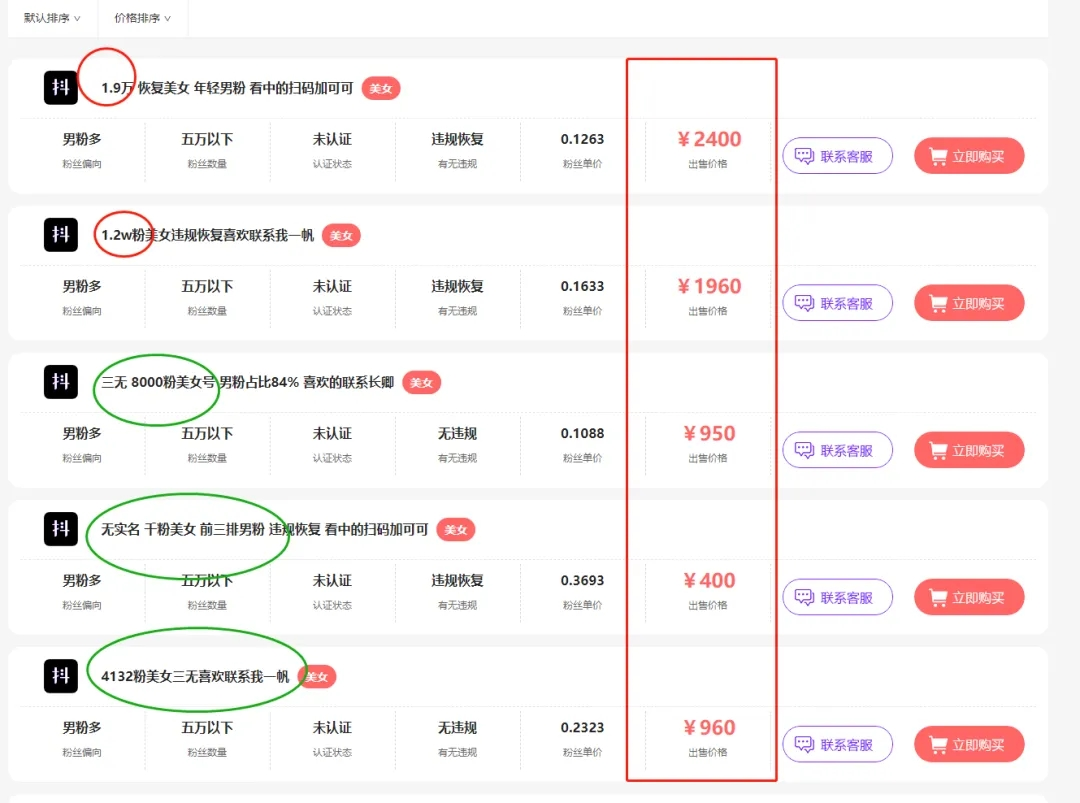Click Douyin icon of the 三无 8000粉 listing
Viewport: 1080px width, 803px height.
point(61,382)
